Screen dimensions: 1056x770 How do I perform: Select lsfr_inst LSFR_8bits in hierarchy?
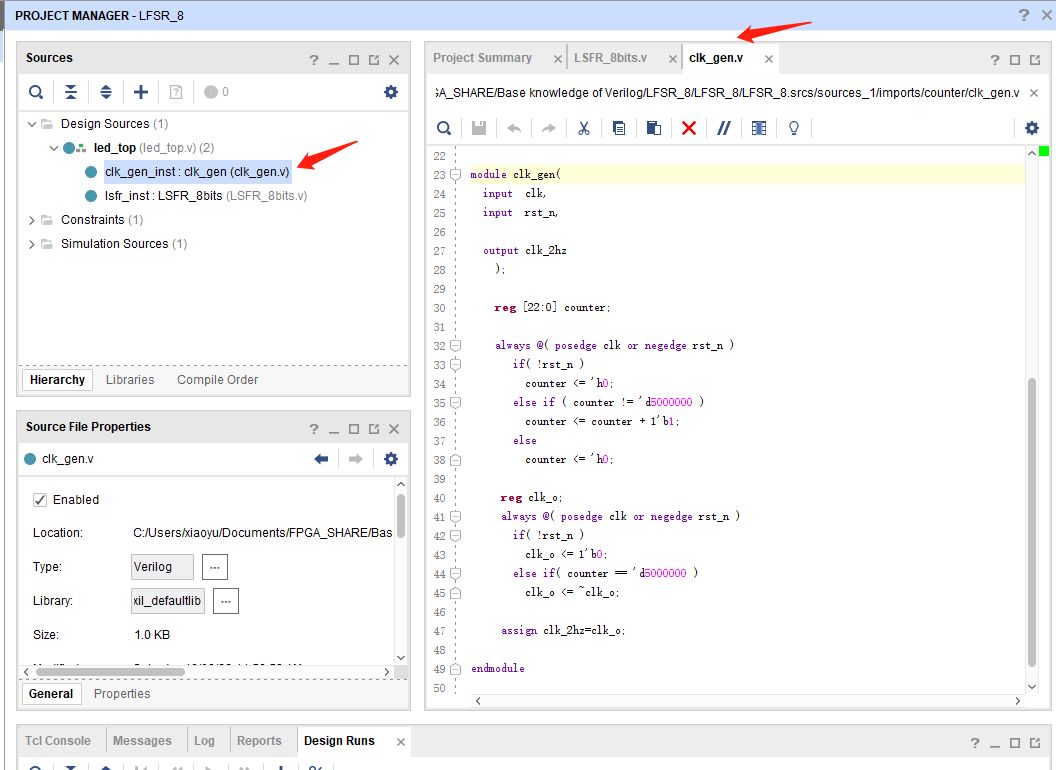tap(205, 196)
